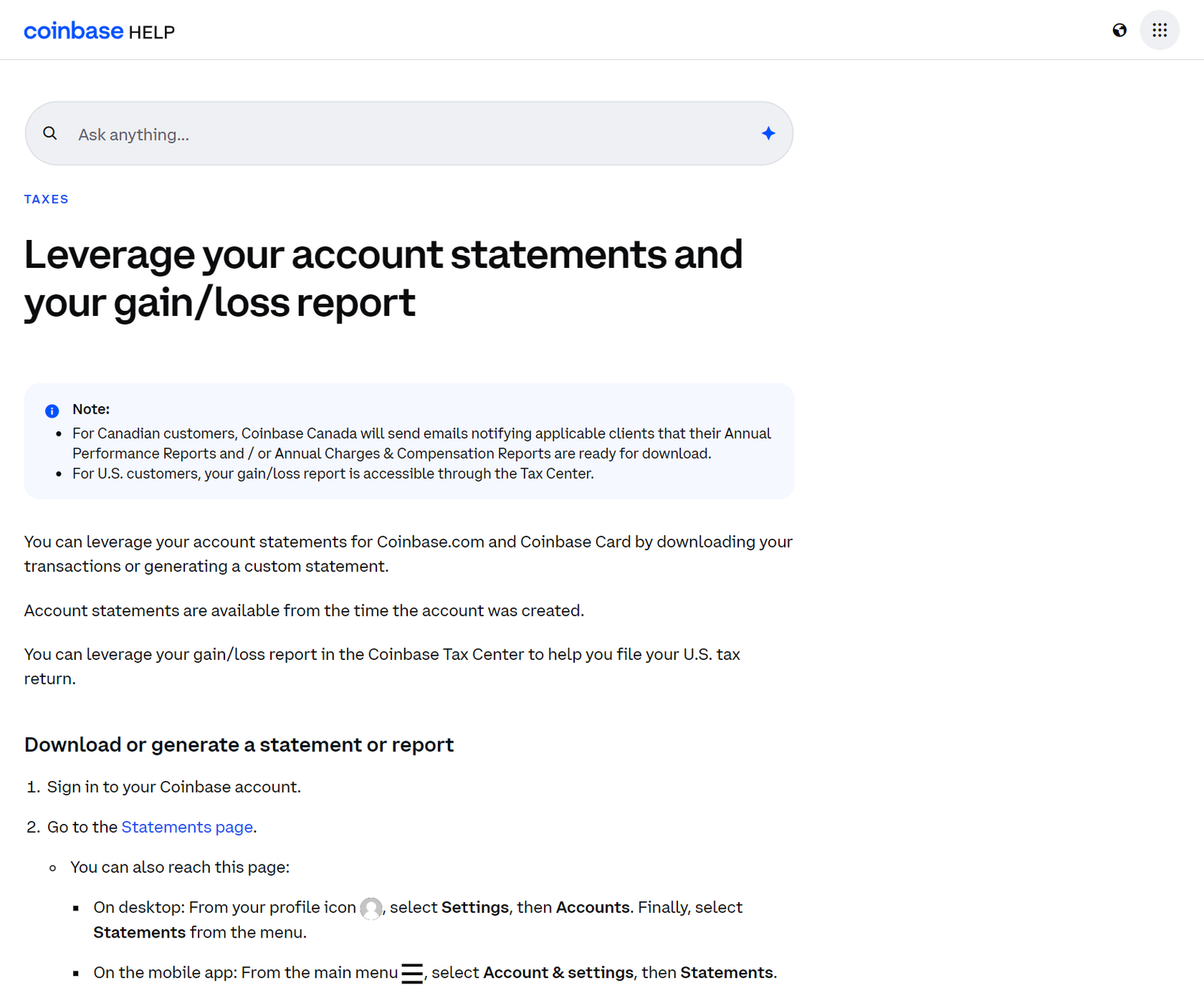Click the profile avatar icon in desktop step
1204x1003 pixels.
(371, 908)
